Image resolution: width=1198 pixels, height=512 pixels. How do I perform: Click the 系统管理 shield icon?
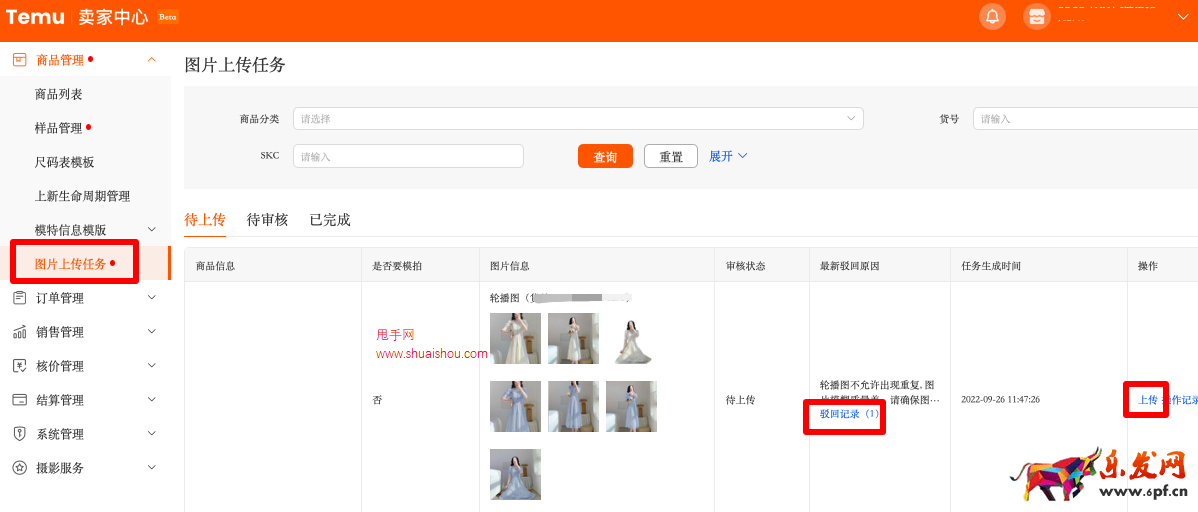(x=19, y=434)
